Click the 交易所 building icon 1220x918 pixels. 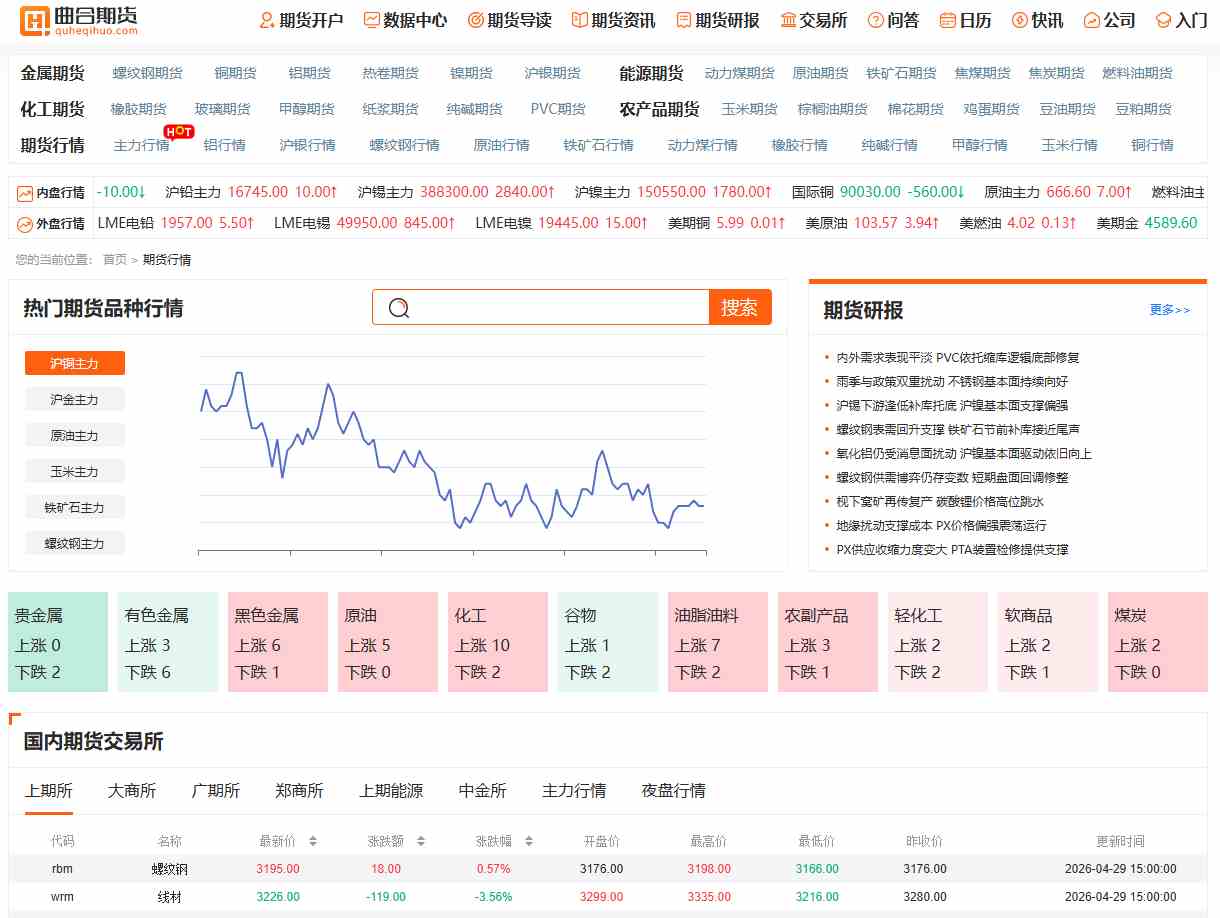[788, 20]
